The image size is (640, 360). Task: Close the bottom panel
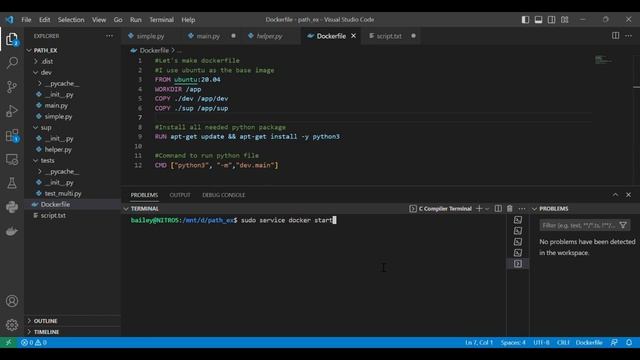[629, 195]
